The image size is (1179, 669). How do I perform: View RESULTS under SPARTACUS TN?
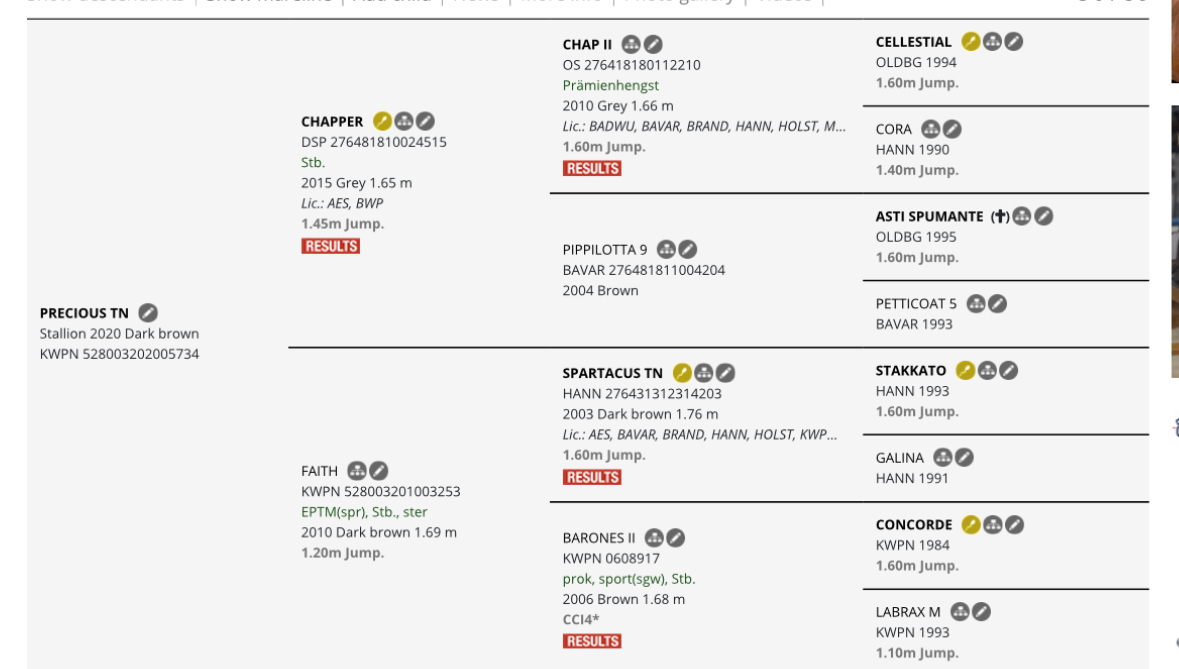(592, 477)
